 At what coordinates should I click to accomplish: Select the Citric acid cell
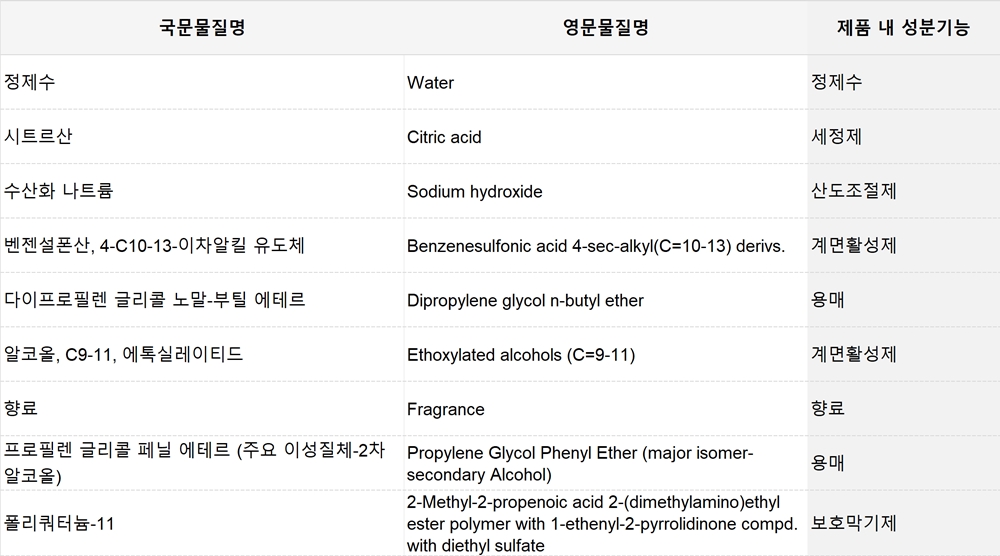coord(605,136)
